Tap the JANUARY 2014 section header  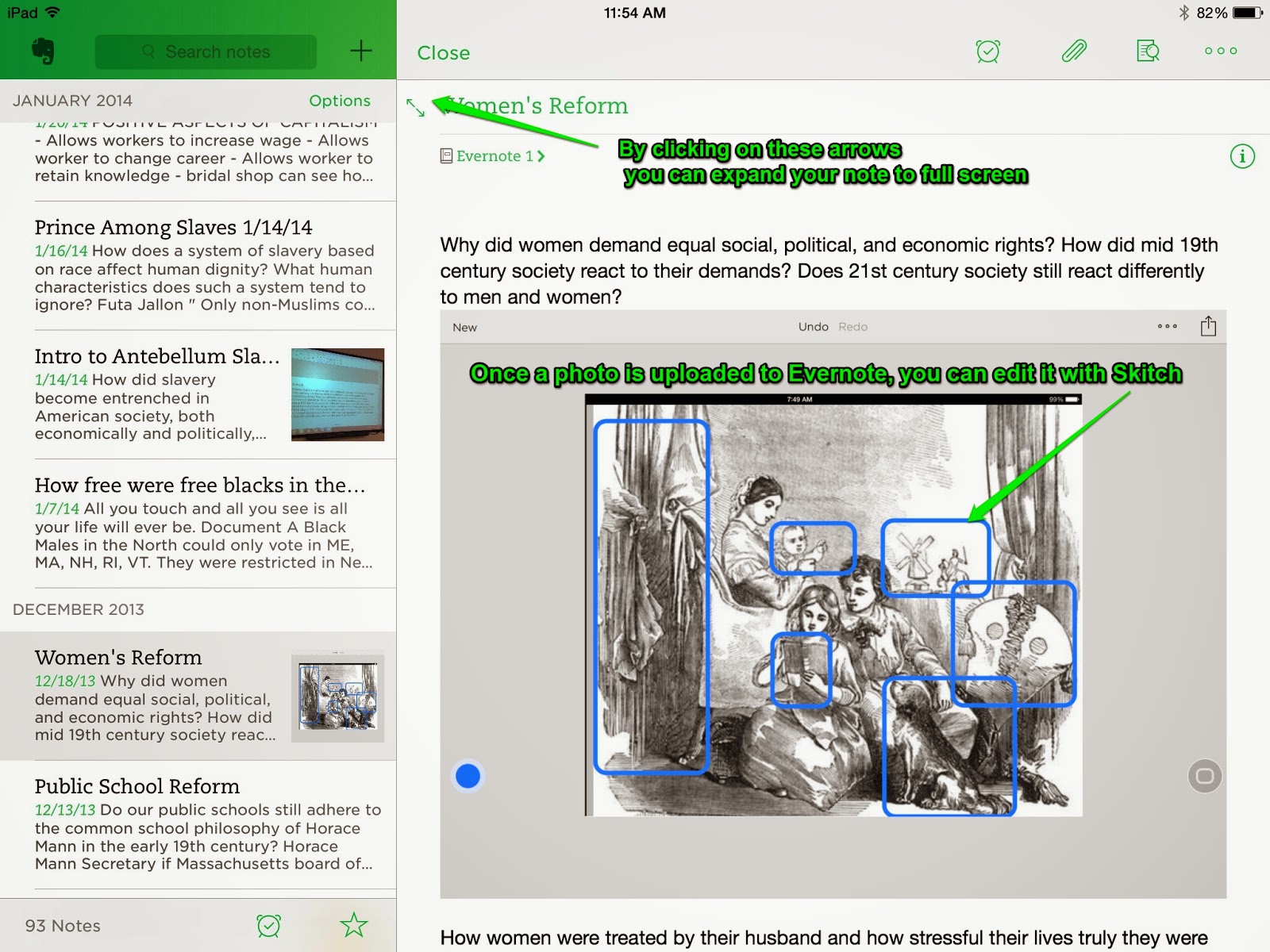point(72,101)
